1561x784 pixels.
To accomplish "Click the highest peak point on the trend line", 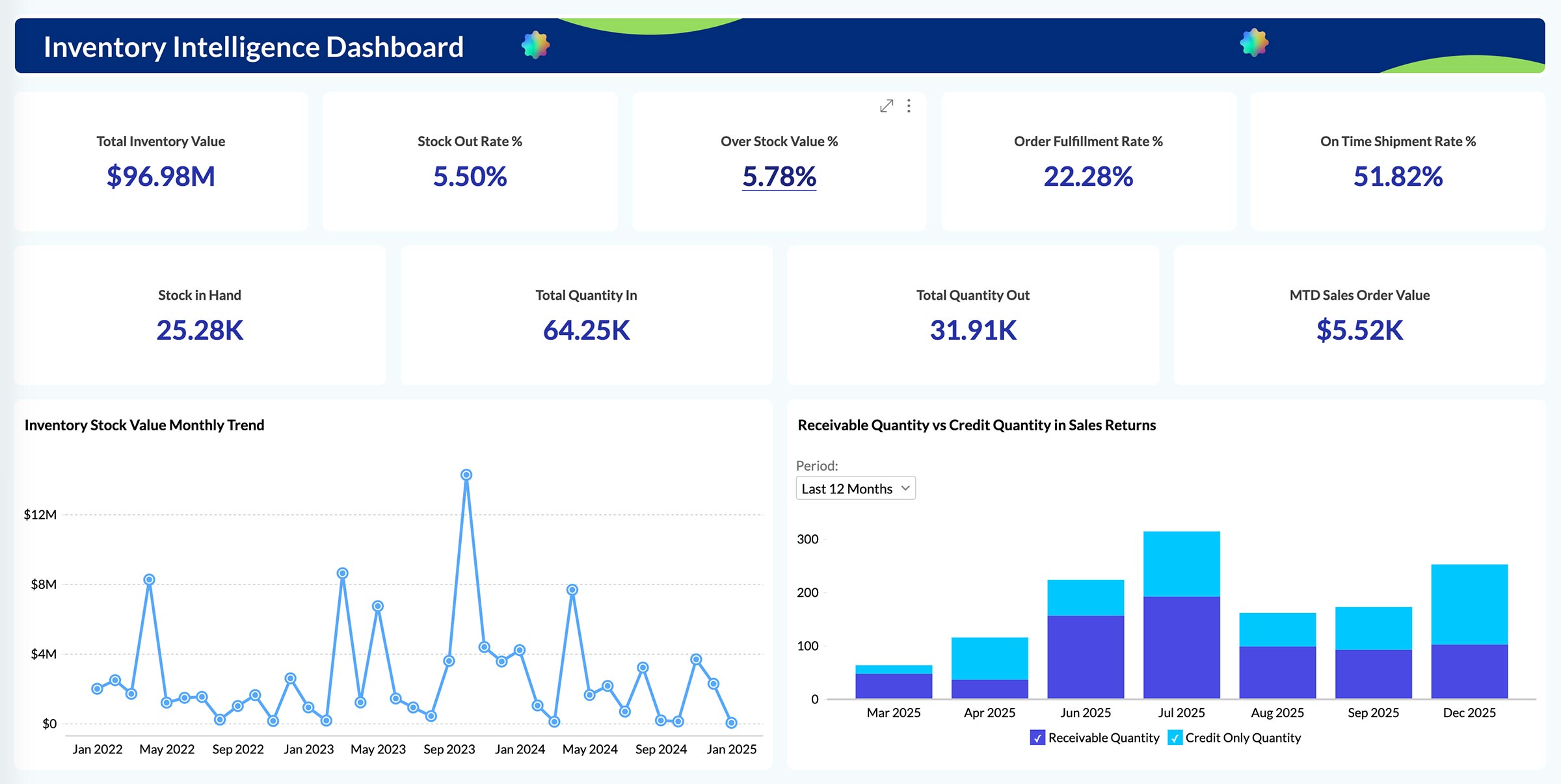I will 466,475.
